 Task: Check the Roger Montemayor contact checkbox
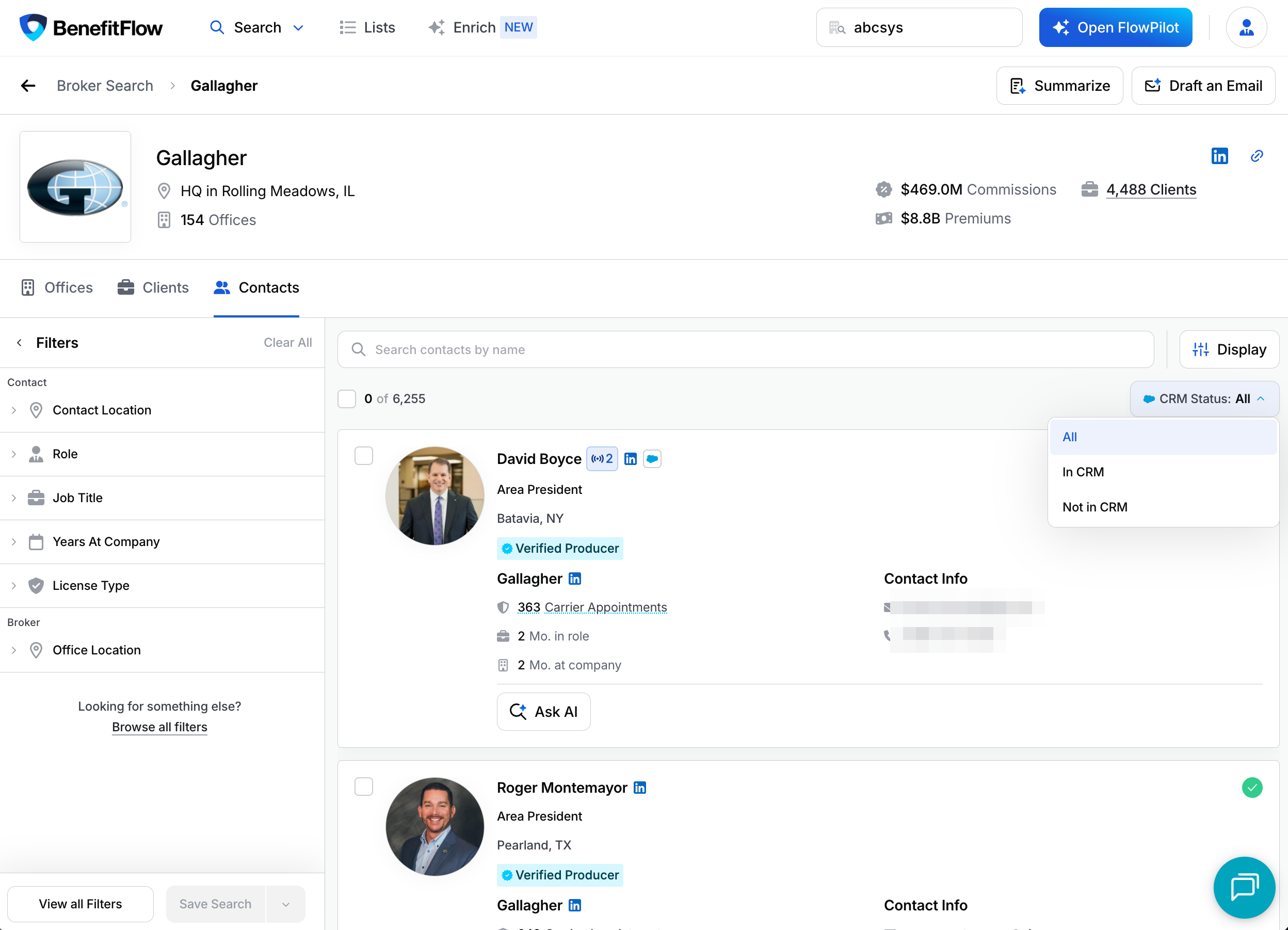[363, 786]
